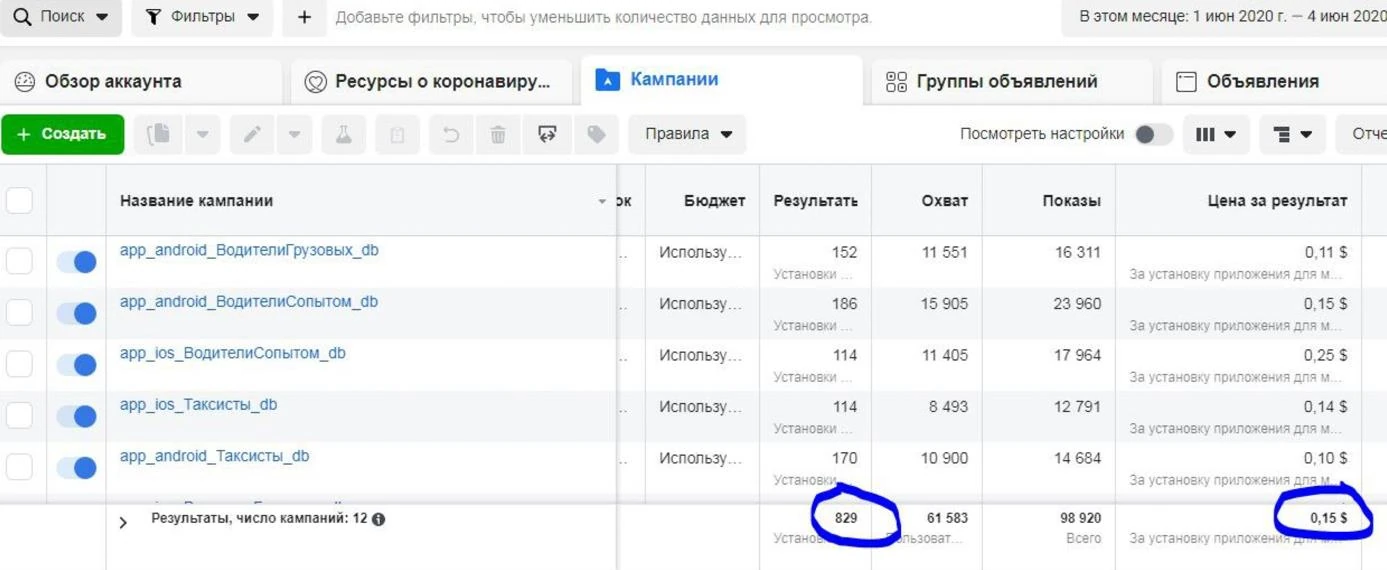The height and width of the screenshot is (570, 1387).
Task: Sort by Название кампании column header
Action: [x=196, y=200]
